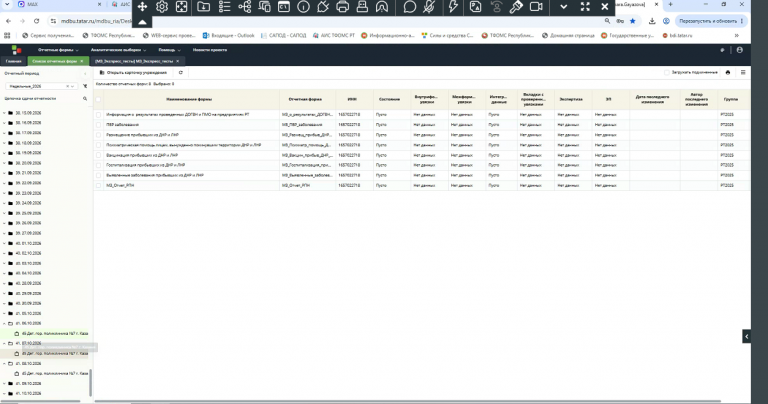Check the row Размещение прибывших из ДНР и ЛНР
The image size is (768, 404).
[98, 135]
